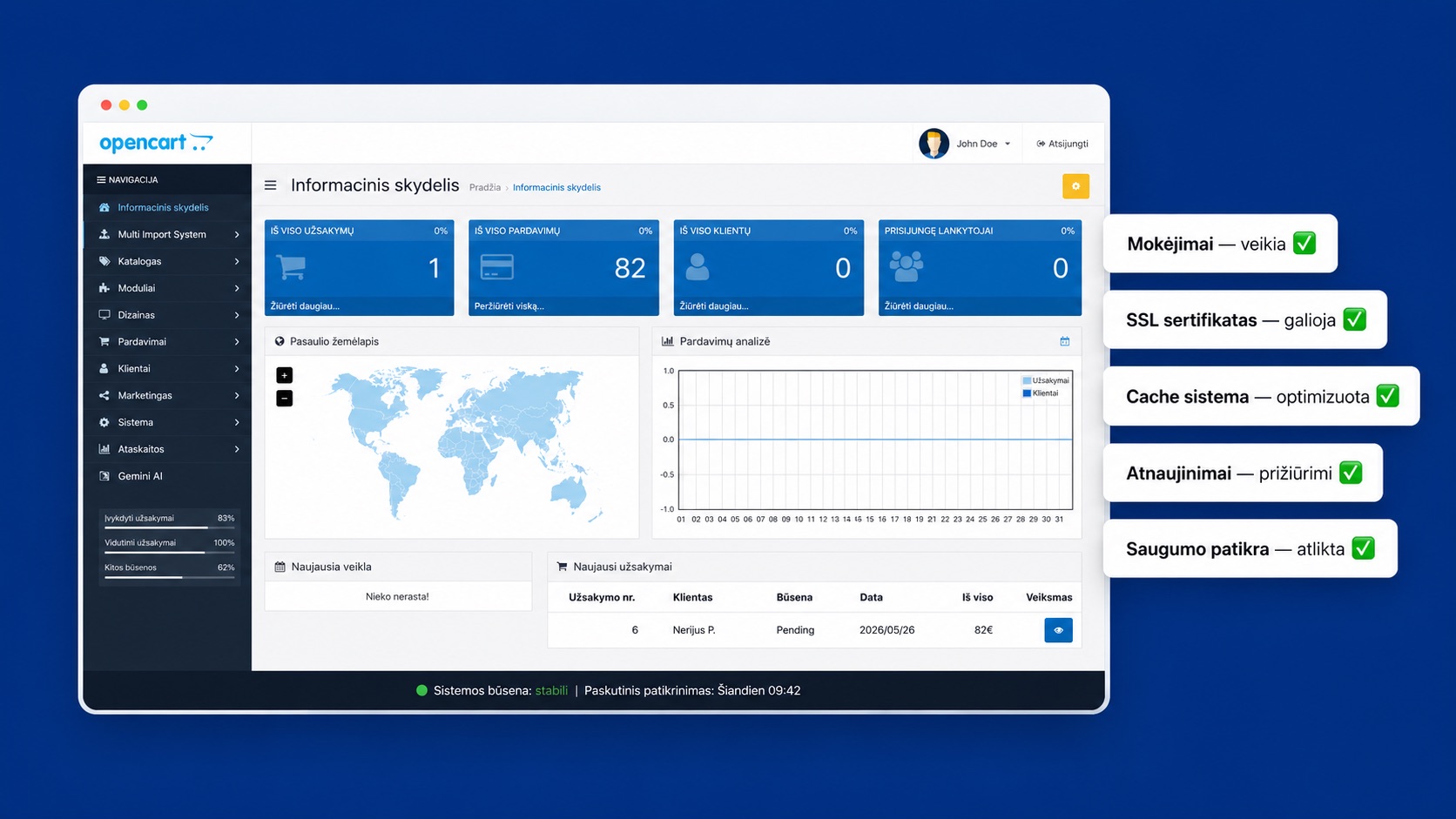
Task: Open calendar range in Pardavimų analizė
Action: pos(1064,341)
